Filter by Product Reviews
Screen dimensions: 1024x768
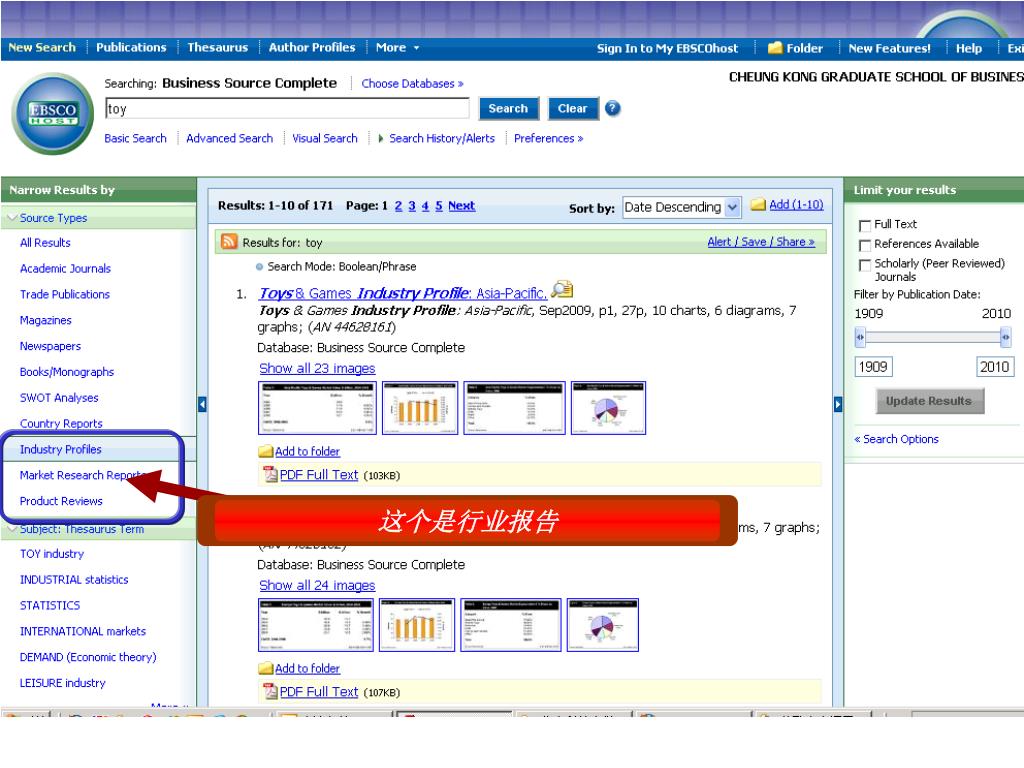[61, 501]
